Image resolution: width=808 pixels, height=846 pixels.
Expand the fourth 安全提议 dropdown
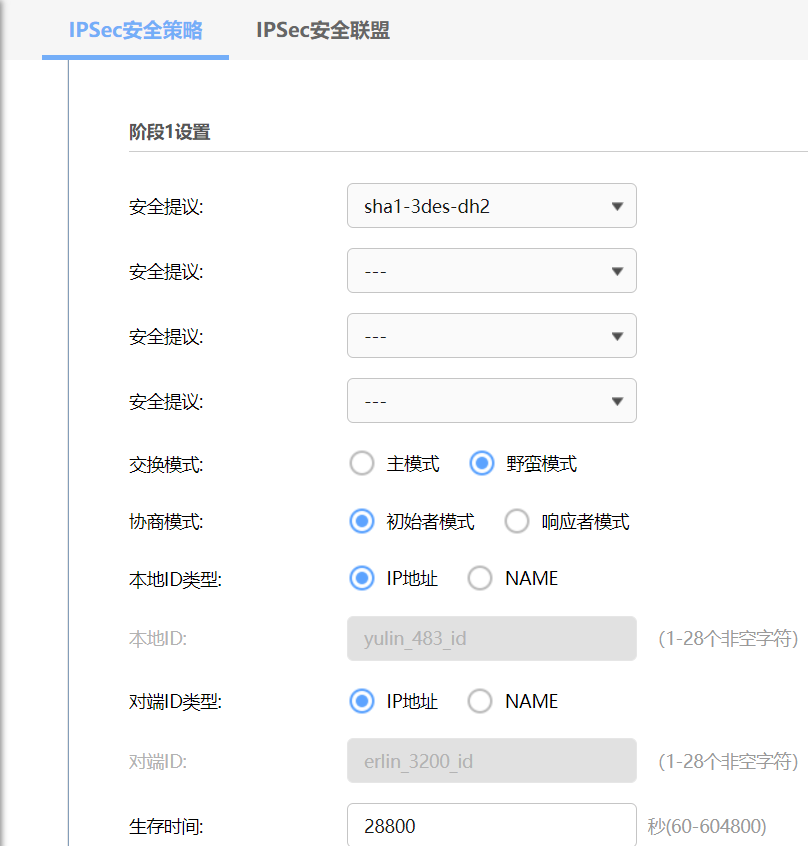[x=491, y=401]
